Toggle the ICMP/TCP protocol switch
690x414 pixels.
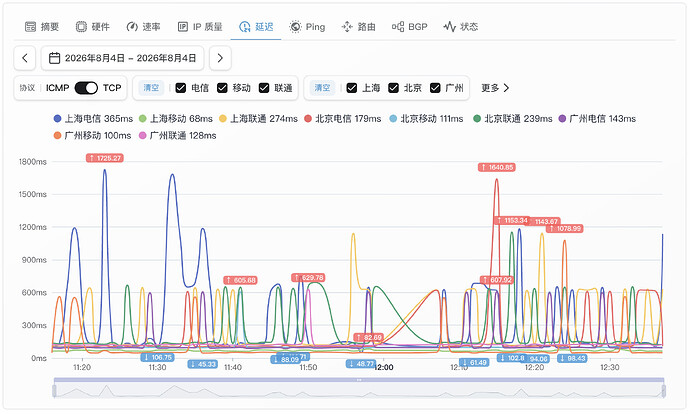86,88
